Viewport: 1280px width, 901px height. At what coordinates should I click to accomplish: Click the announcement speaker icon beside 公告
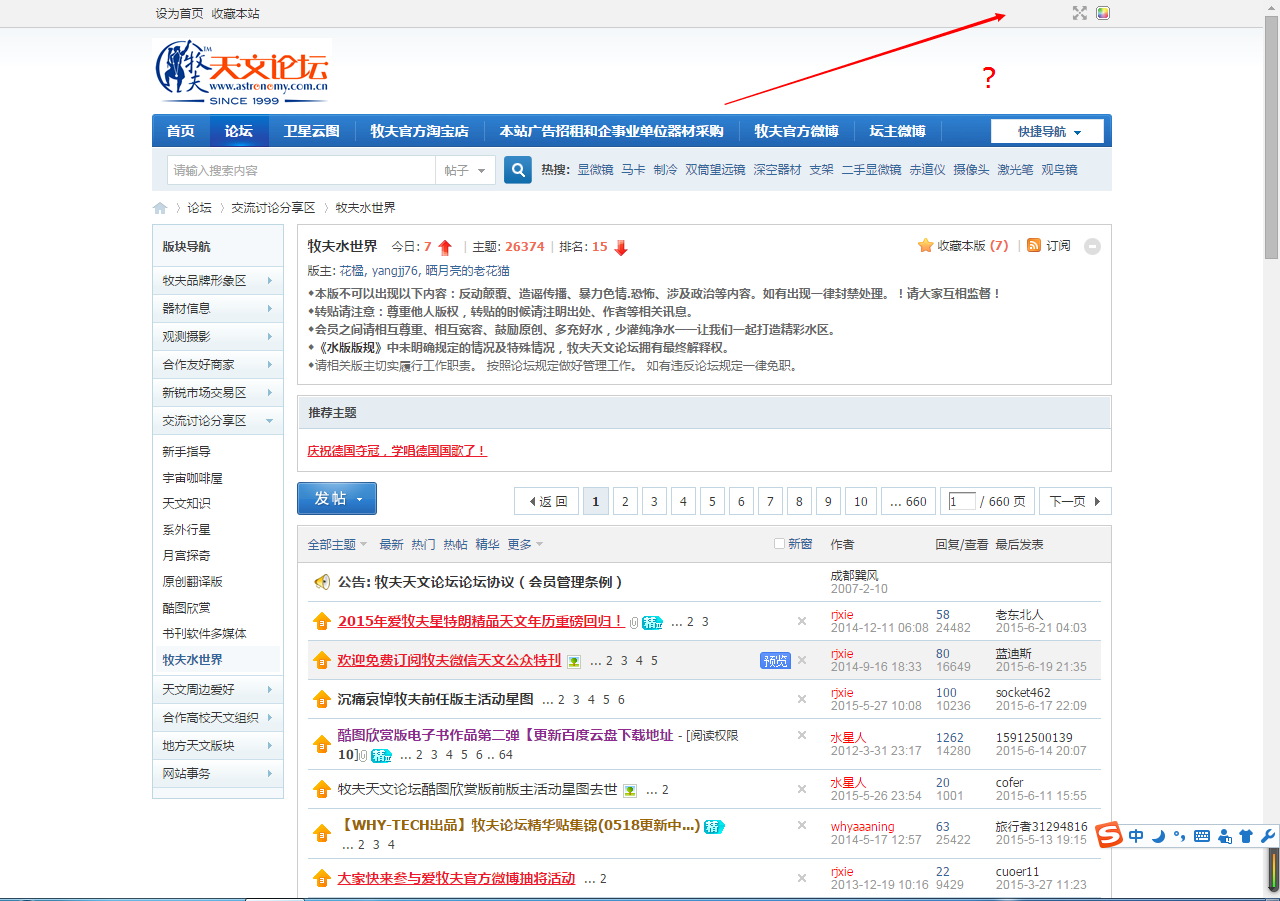tap(322, 581)
